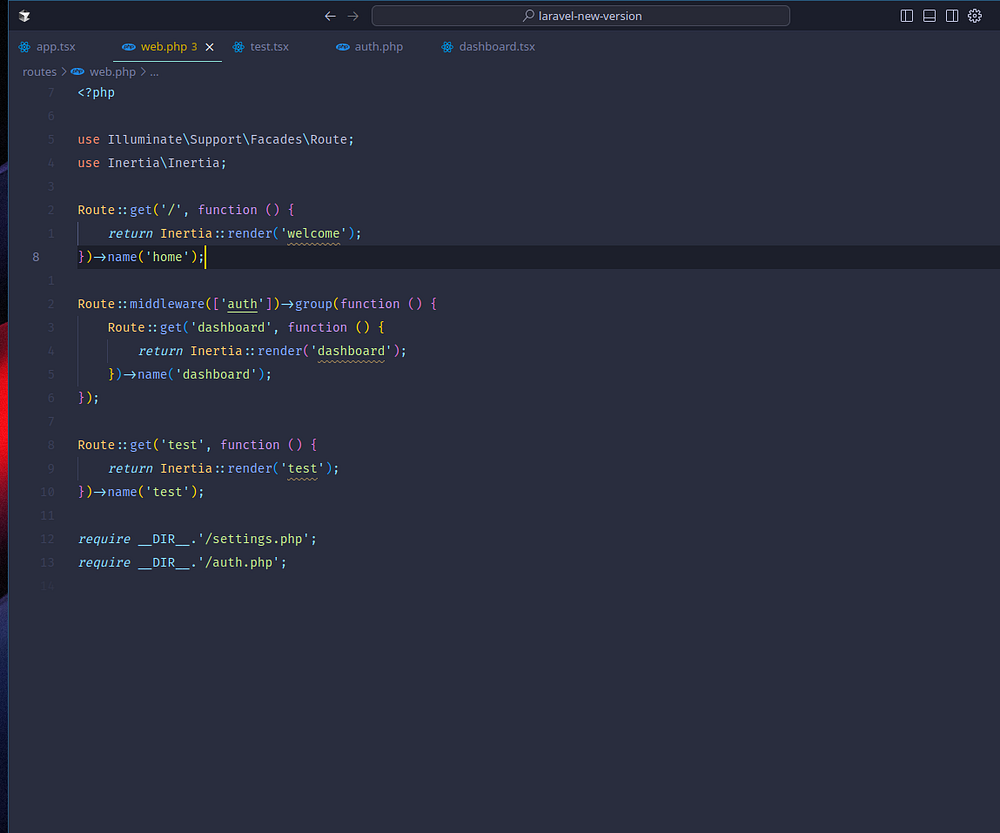The image size is (1000, 833).
Task: Switch to the test.tsx tab
Action: pyautogui.click(x=269, y=47)
